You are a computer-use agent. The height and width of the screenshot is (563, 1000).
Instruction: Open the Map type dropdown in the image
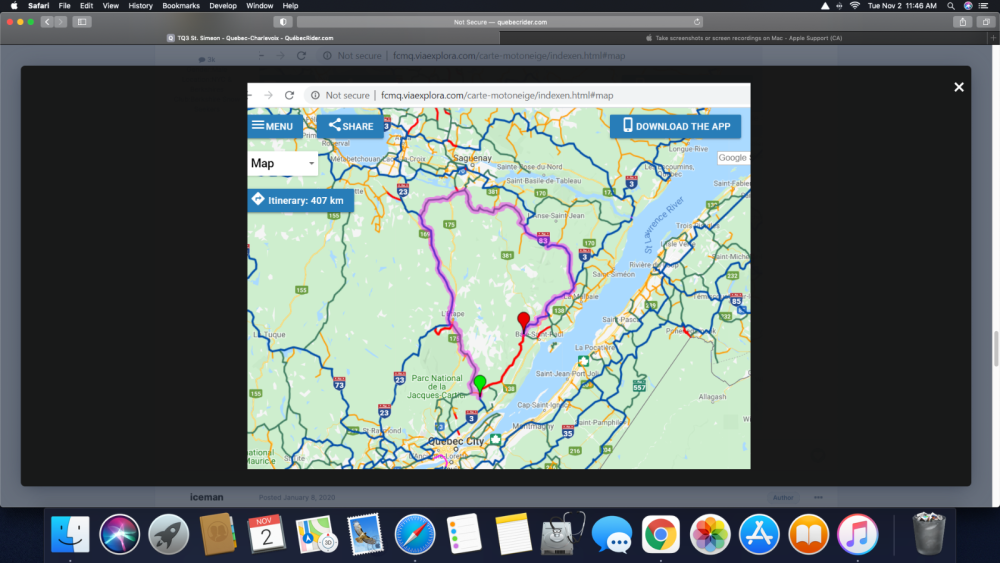[x=283, y=163]
